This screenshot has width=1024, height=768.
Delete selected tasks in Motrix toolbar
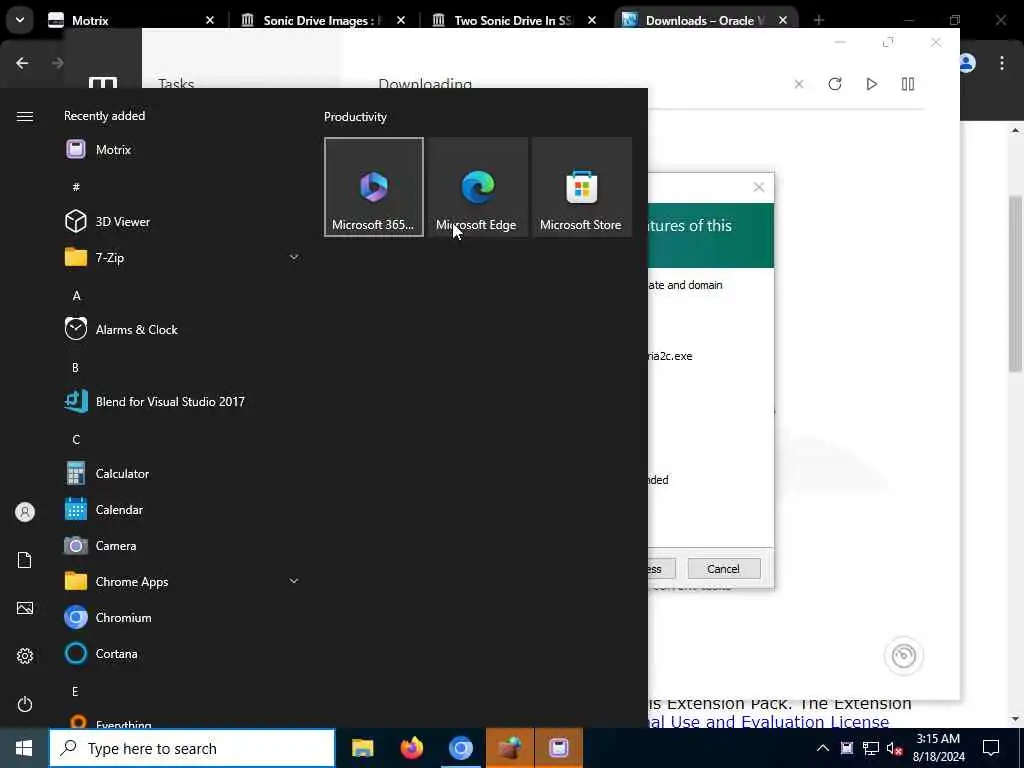pyautogui.click(x=799, y=84)
